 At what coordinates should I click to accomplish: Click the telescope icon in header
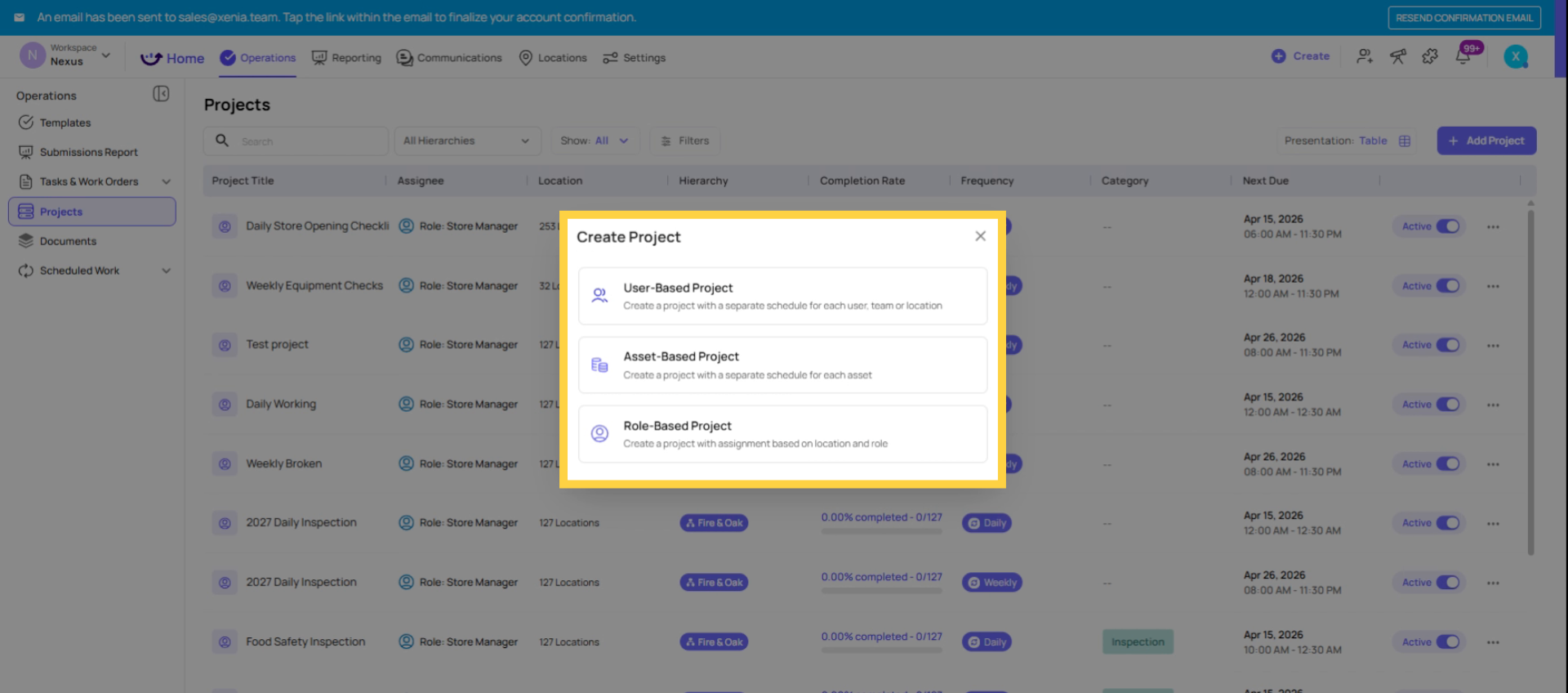click(x=1398, y=56)
